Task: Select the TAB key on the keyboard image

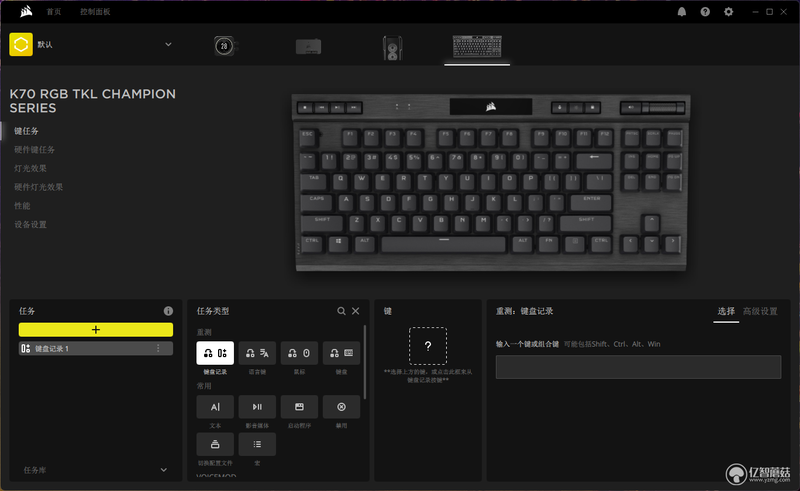Action: 314,181
